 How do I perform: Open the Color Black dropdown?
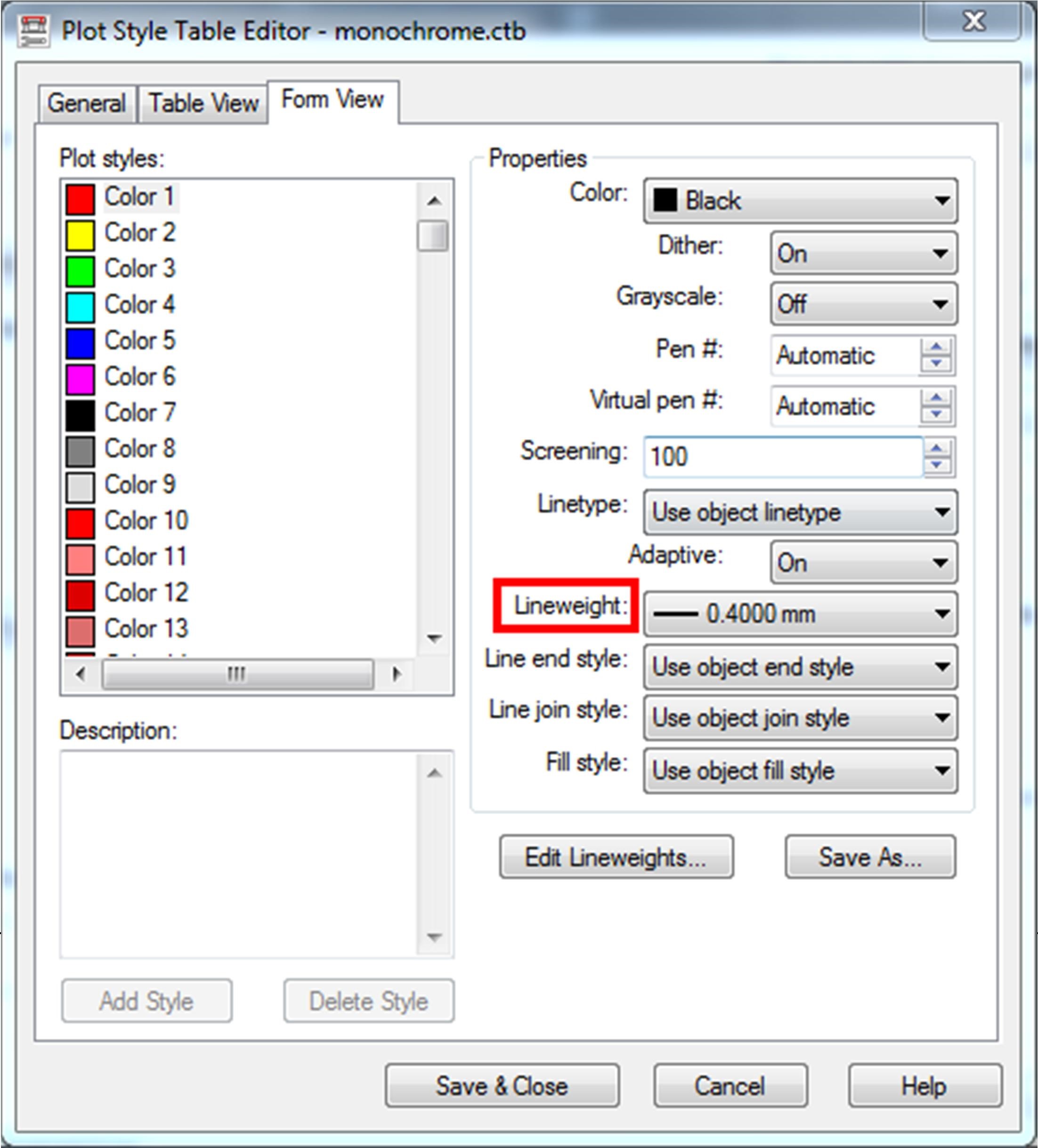click(x=800, y=201)
